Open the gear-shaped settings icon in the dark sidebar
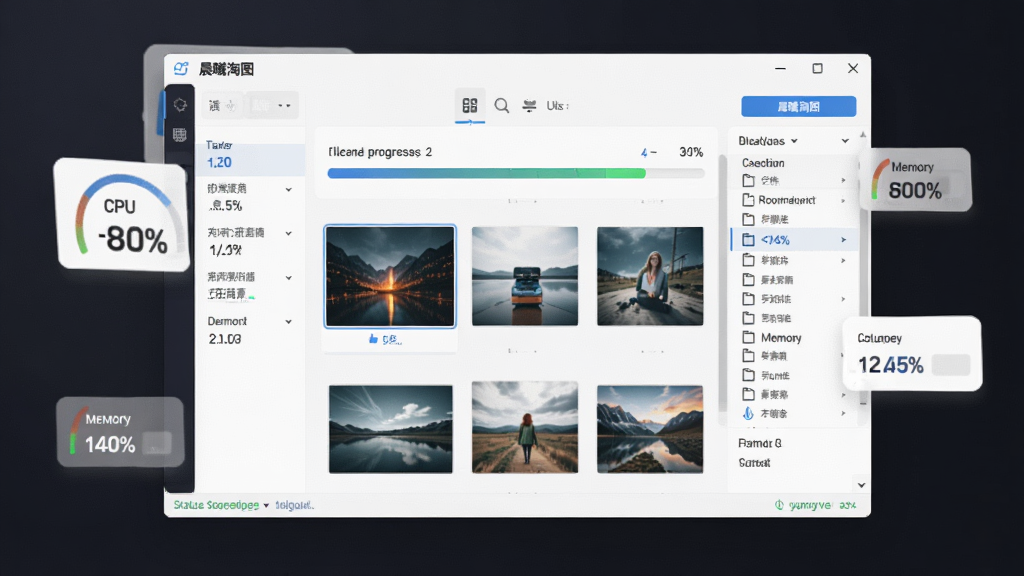 click(180, 104)
